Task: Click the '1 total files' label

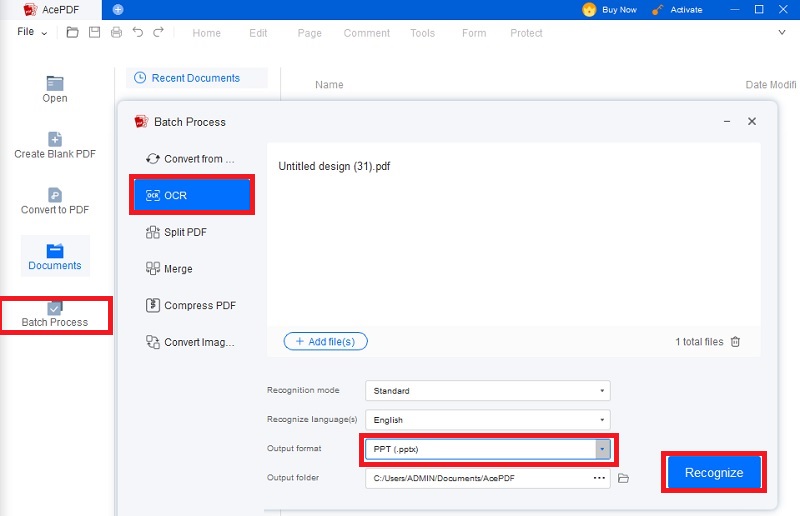Action: pos(699,341)
